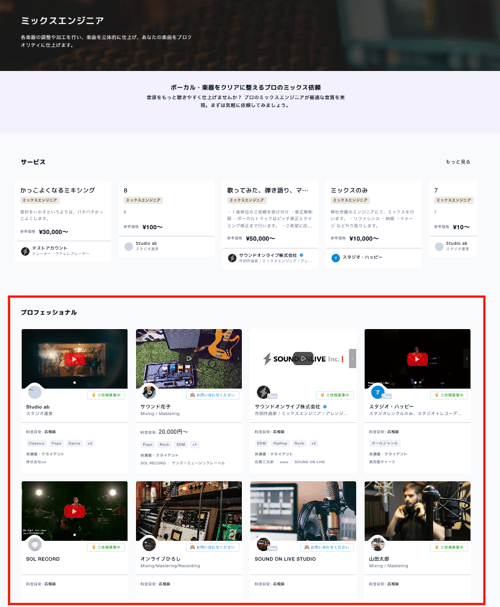Open the オンライブひろし studio gear thumbnail
This screenshot has width=500, height=607.
click(x=189, y=511)
